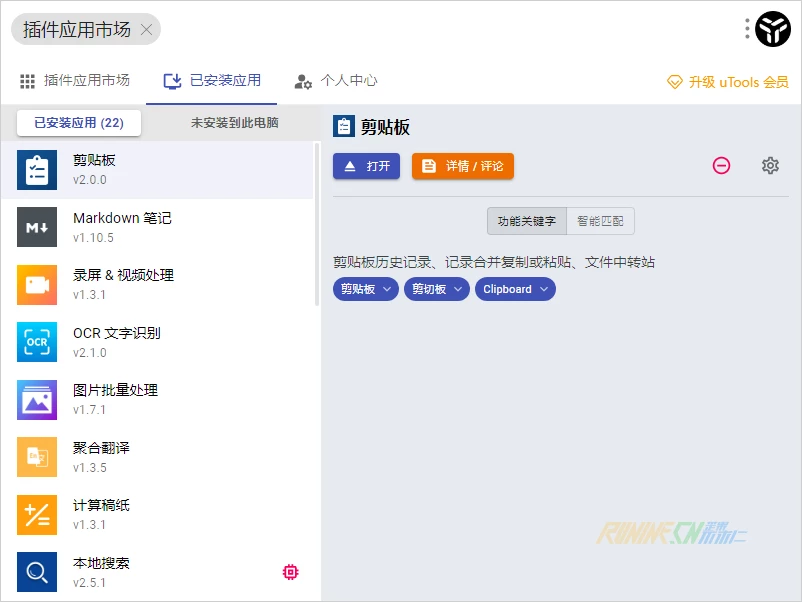Switch to 智能匹配 view
This screenshot has height=602, width=802.
(600, 221)
